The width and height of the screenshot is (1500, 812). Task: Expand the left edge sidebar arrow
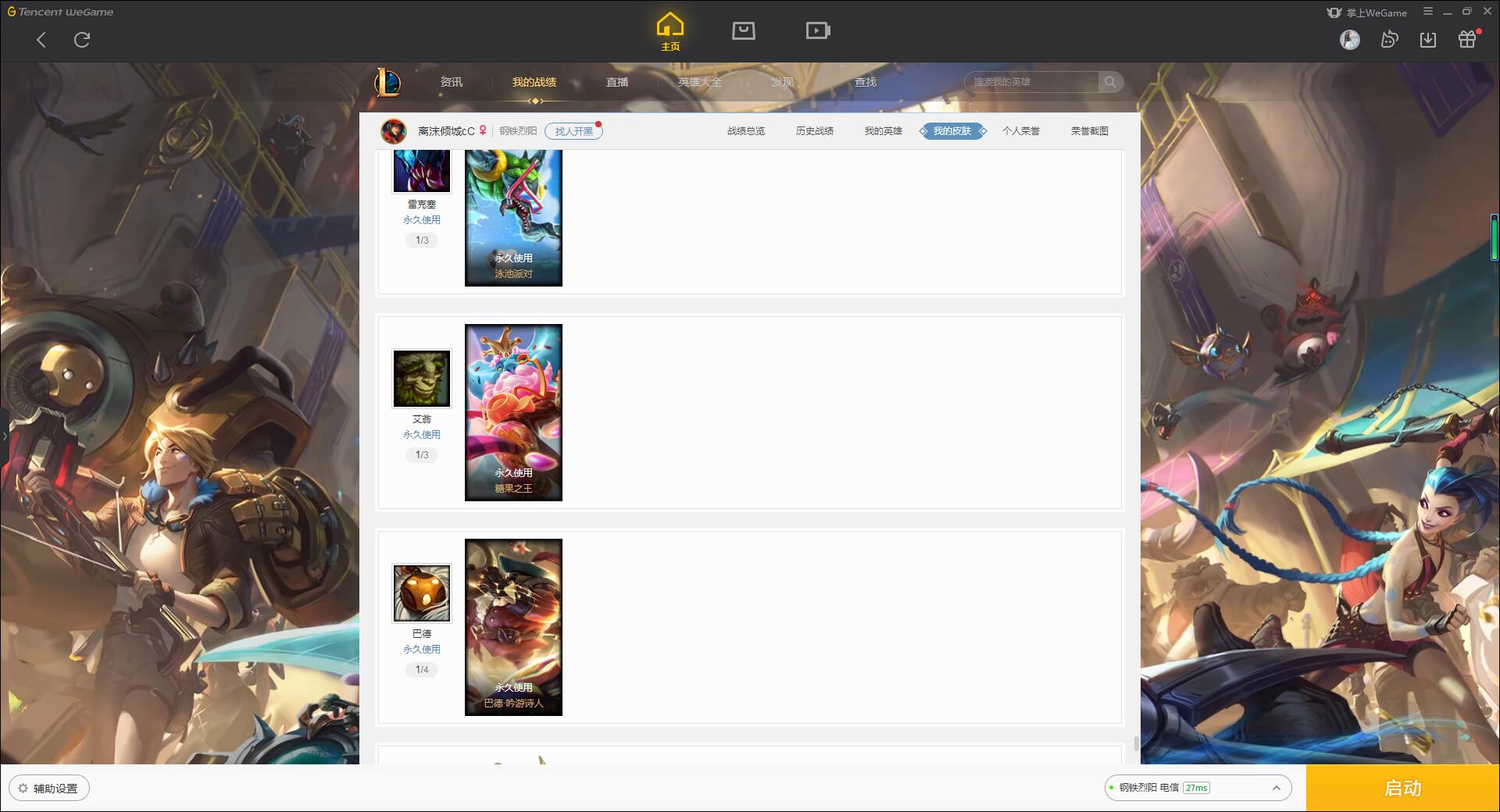point(4,436)
